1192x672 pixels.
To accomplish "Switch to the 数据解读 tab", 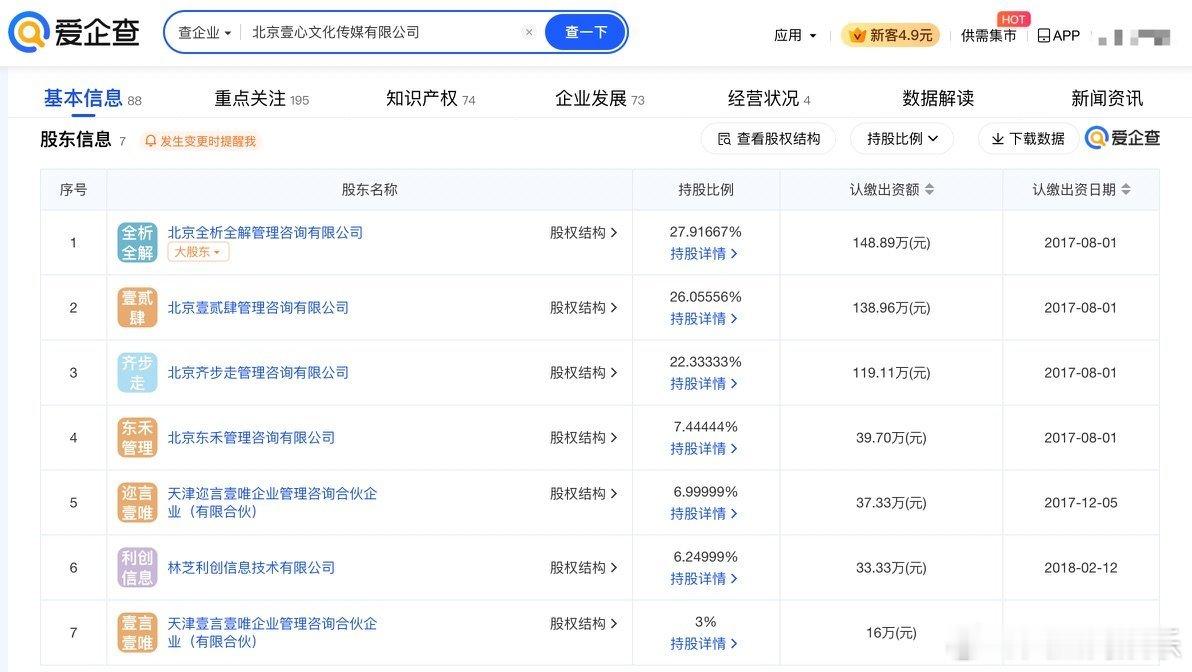I will tap(938, 98).
